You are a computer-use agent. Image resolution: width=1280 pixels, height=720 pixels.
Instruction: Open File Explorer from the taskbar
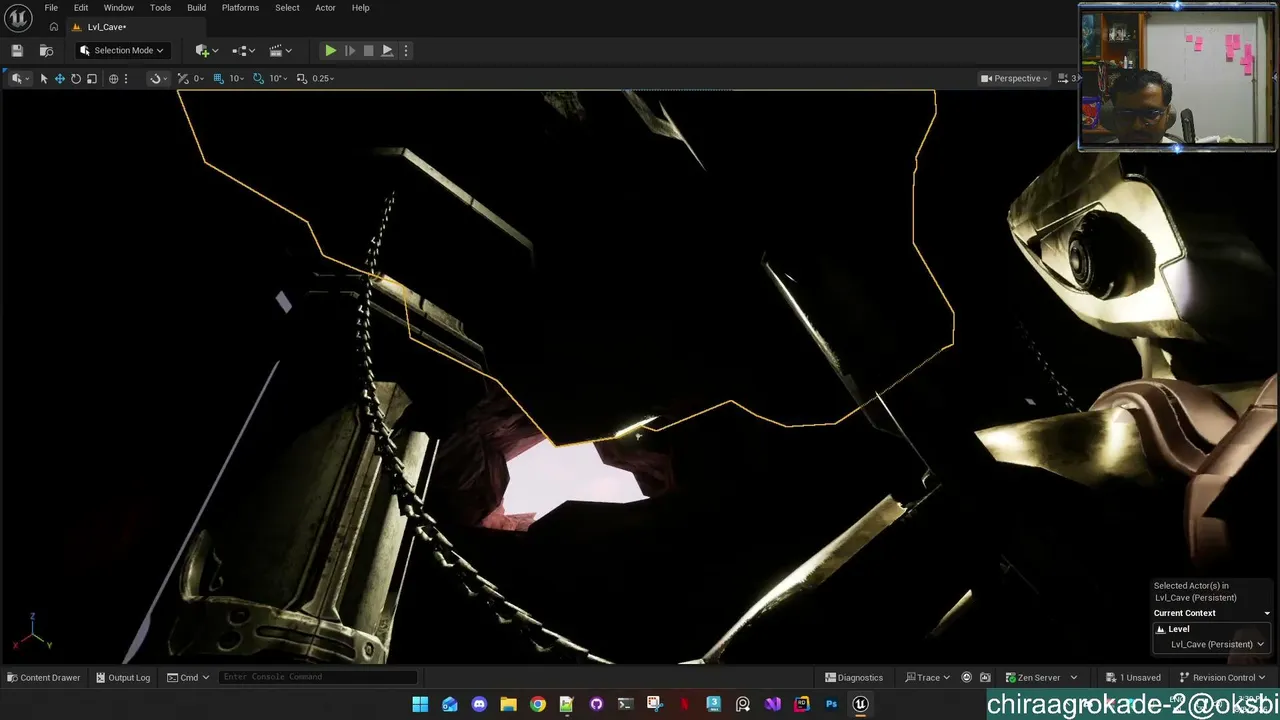pos(508,704)
